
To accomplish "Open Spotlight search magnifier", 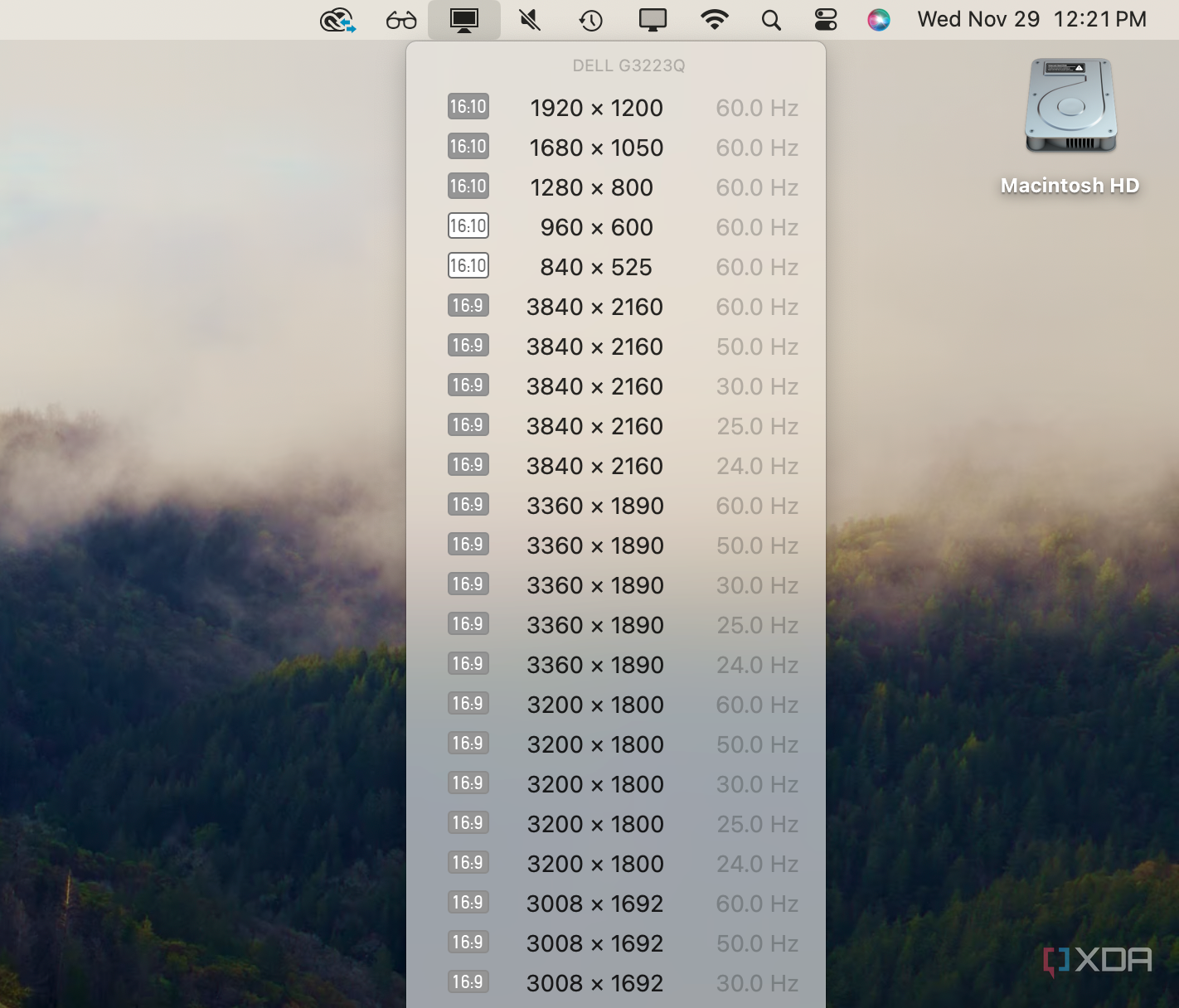I will (771, 20).
